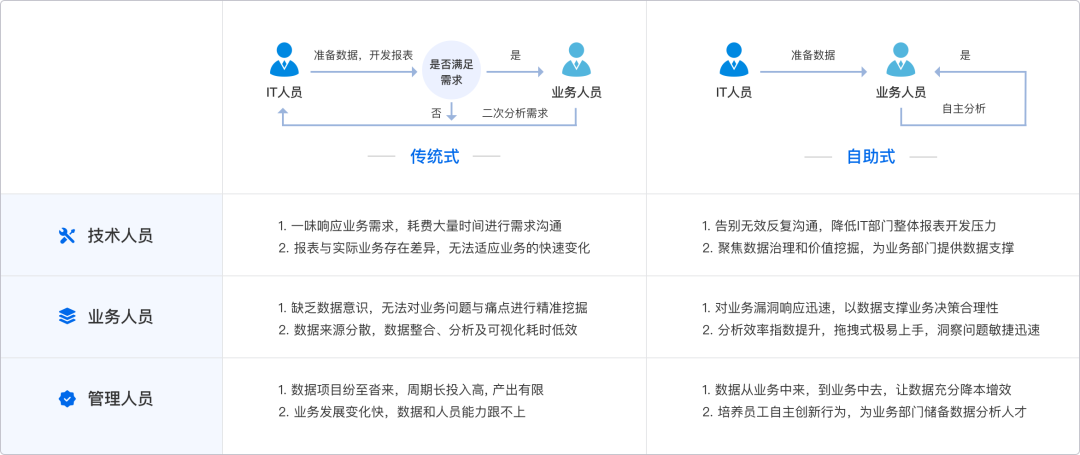Click text 数据从业务中来，到业务中去，让数据充分降本增效
This screenshot has width=1080, height=455.
click(863, 390)
